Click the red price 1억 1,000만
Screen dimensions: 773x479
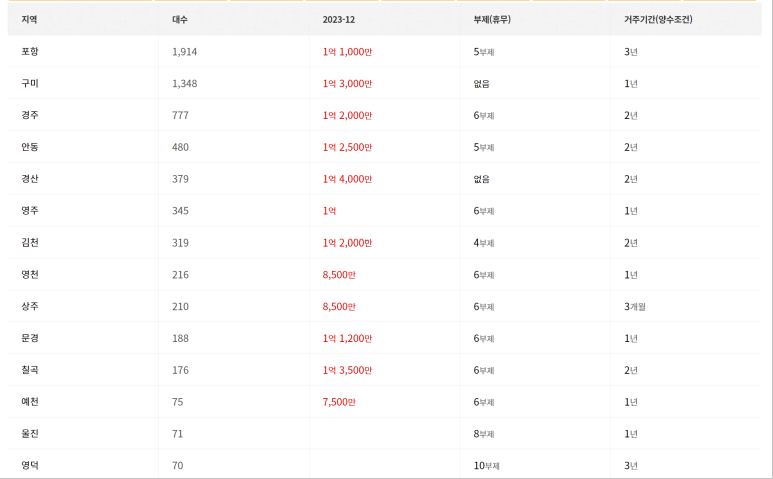coord(348,52)
